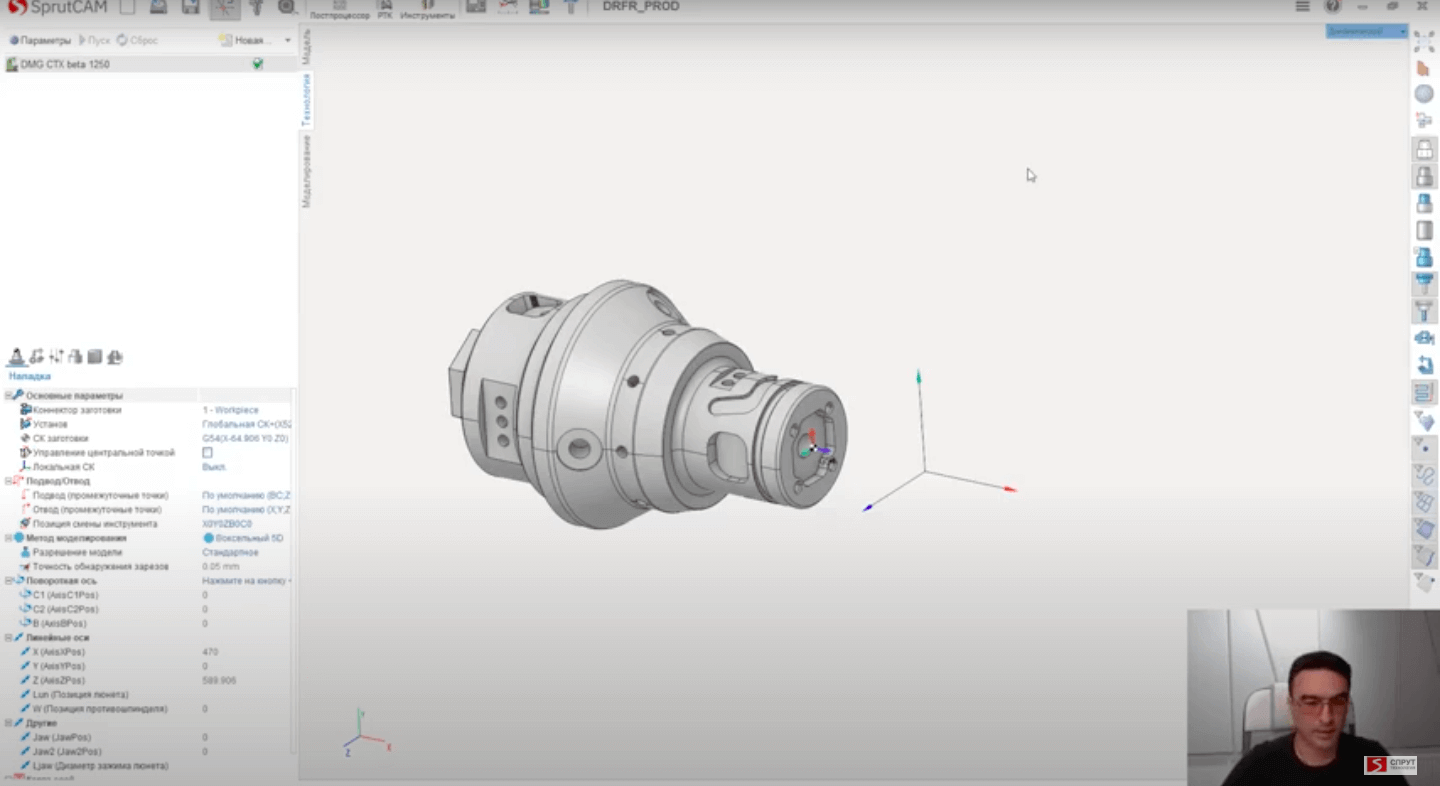Click the second parameter tab icon in Наладка row

[x=36, y=357]
